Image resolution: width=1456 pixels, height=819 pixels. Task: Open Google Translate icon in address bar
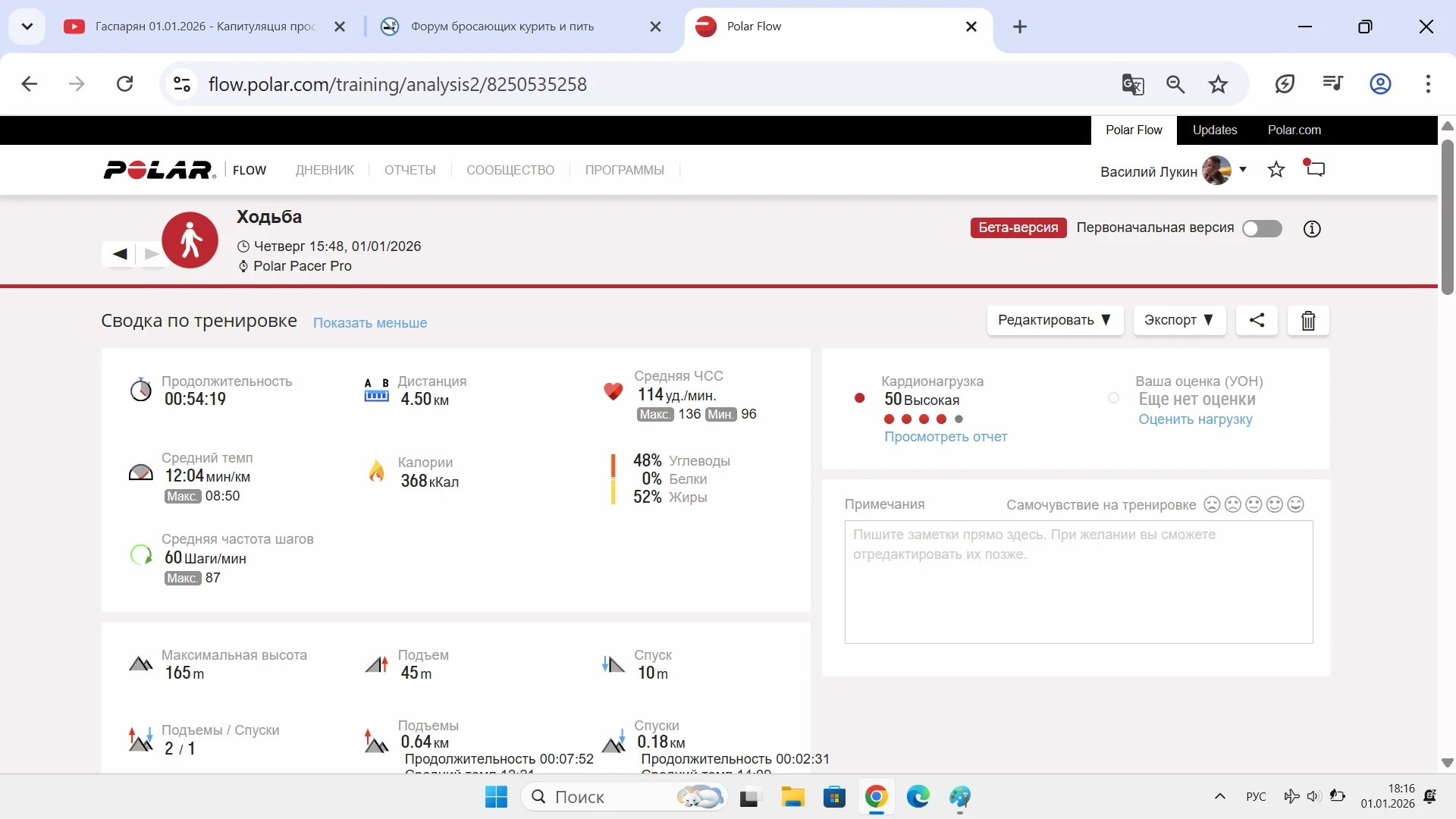(1132, 84)
